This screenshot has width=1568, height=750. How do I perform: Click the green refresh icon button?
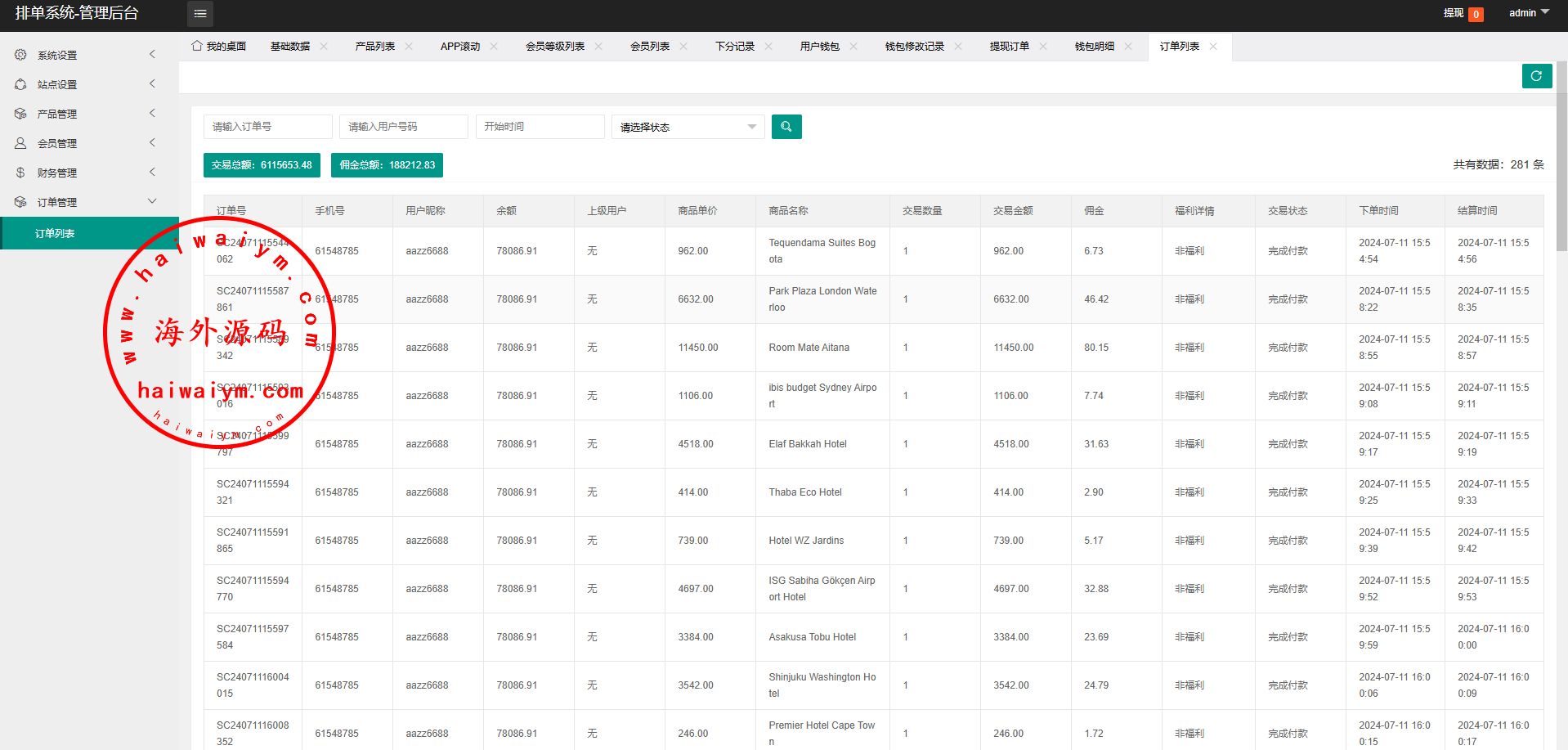pyautogui.click(x=1536, y=76)
